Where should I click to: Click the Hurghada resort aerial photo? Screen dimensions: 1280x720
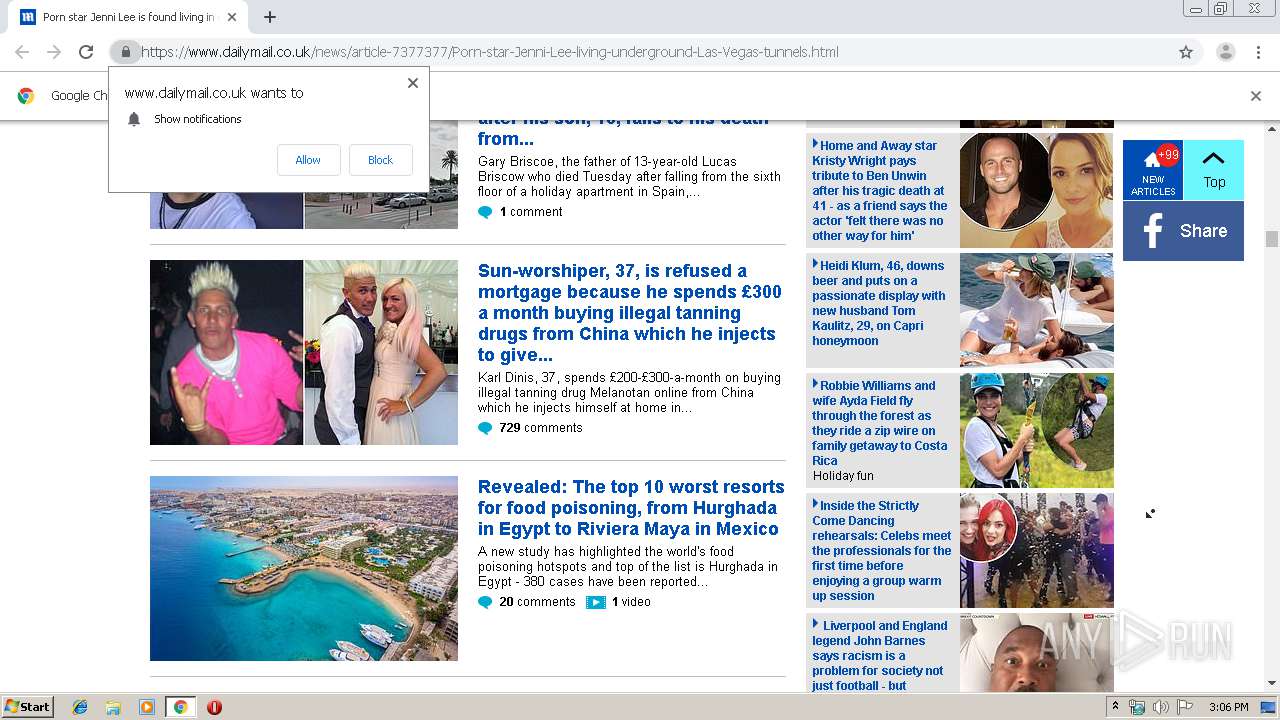tap(304, 568)
